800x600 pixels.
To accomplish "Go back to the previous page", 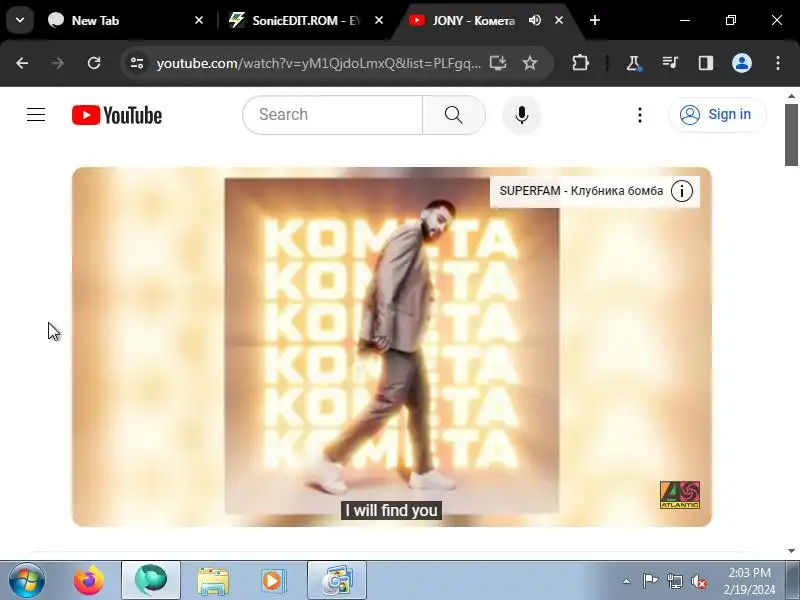I will (22, 63).
